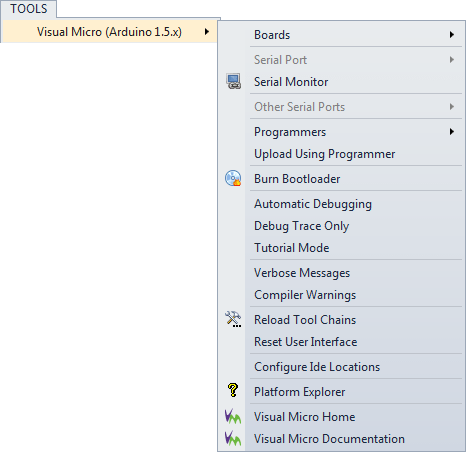Click the Serial Monitor computer icon

[x=233, y=82]
